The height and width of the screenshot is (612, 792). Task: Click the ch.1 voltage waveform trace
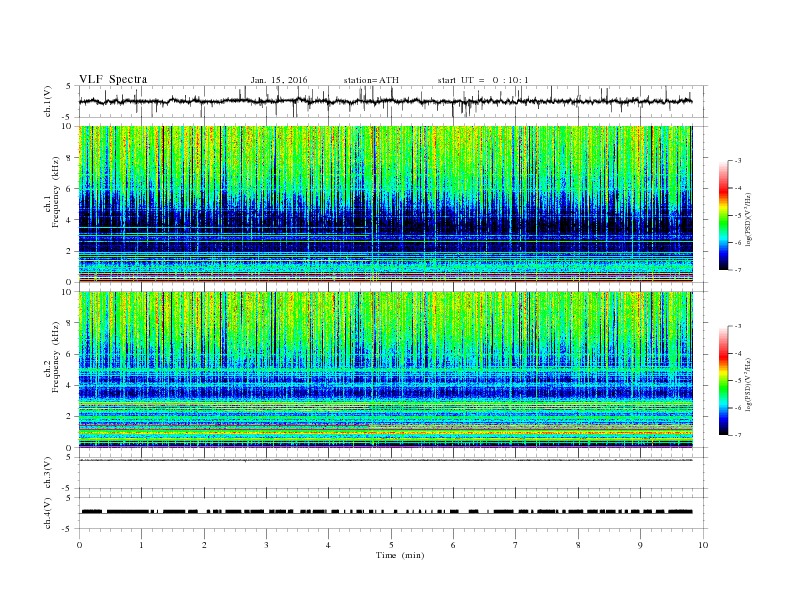click(x=385, y=101)
